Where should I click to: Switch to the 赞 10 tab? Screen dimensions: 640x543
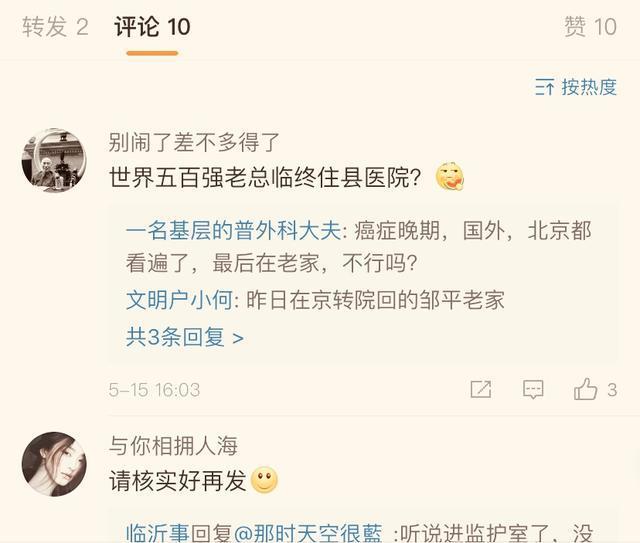590,27
